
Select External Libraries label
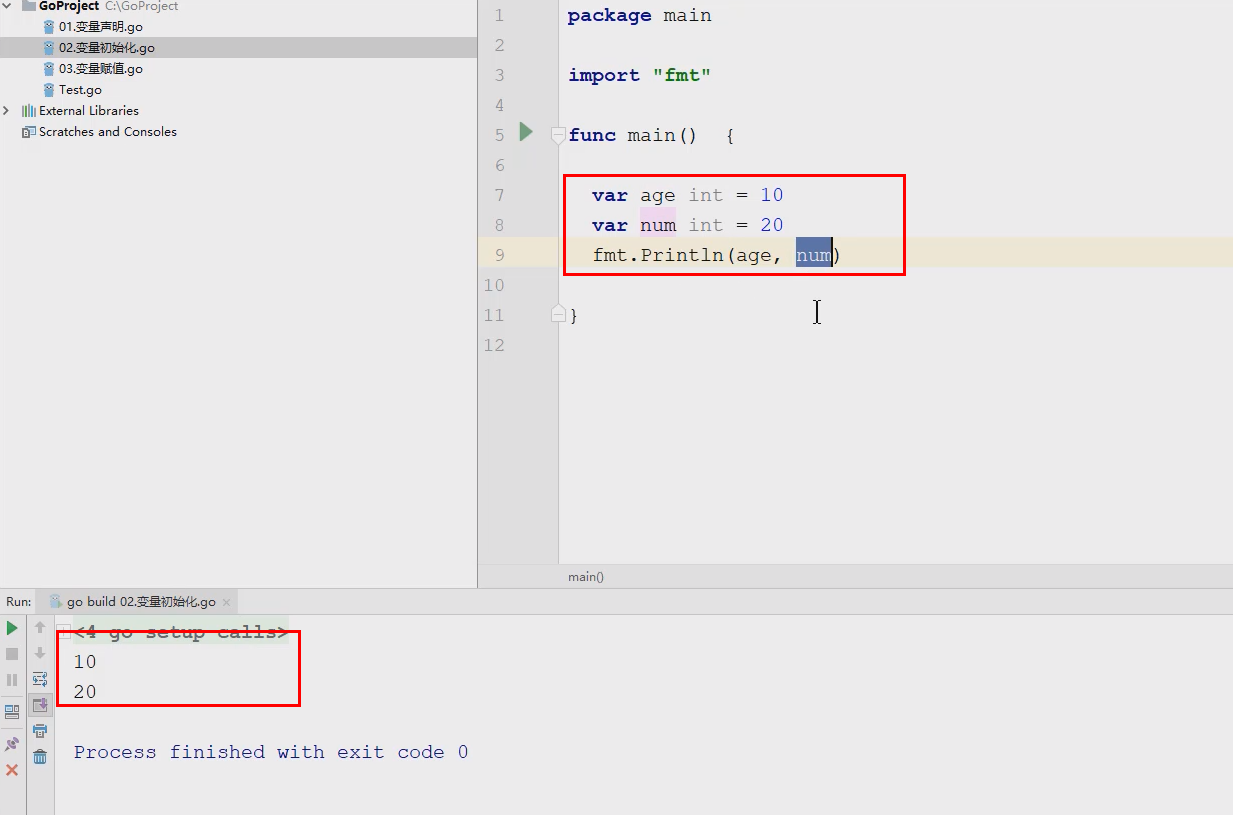point(89,111)
